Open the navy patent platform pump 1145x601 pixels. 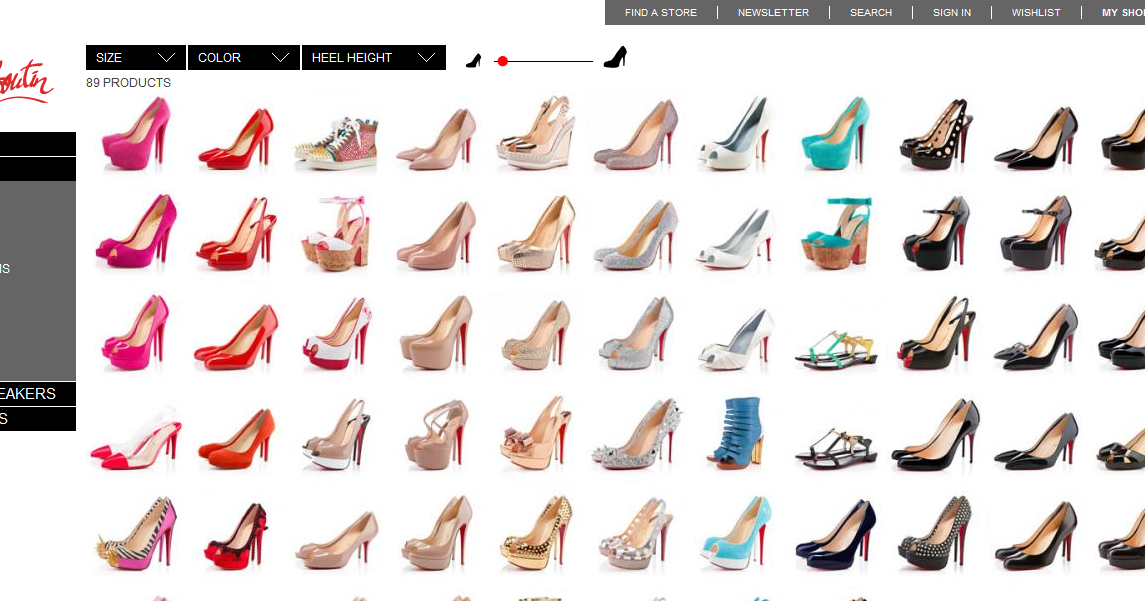click(837, 535)
